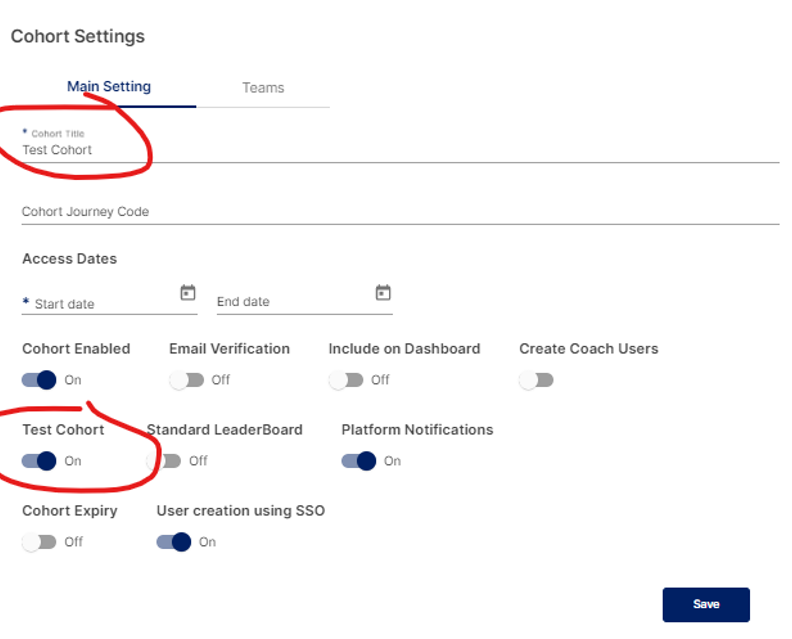Toggle Include on Dashboard switch
The image size is (792, 639).
(346, 380)
